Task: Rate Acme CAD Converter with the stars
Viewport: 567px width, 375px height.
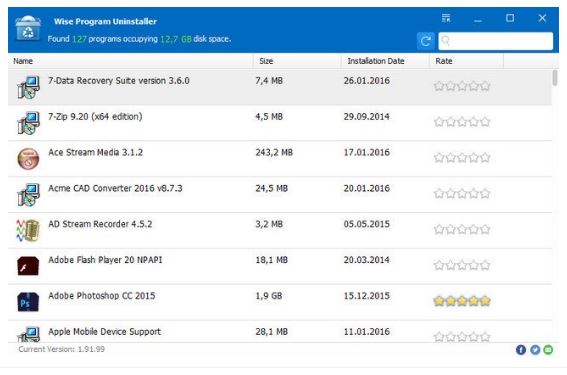Action: [462, 193]
